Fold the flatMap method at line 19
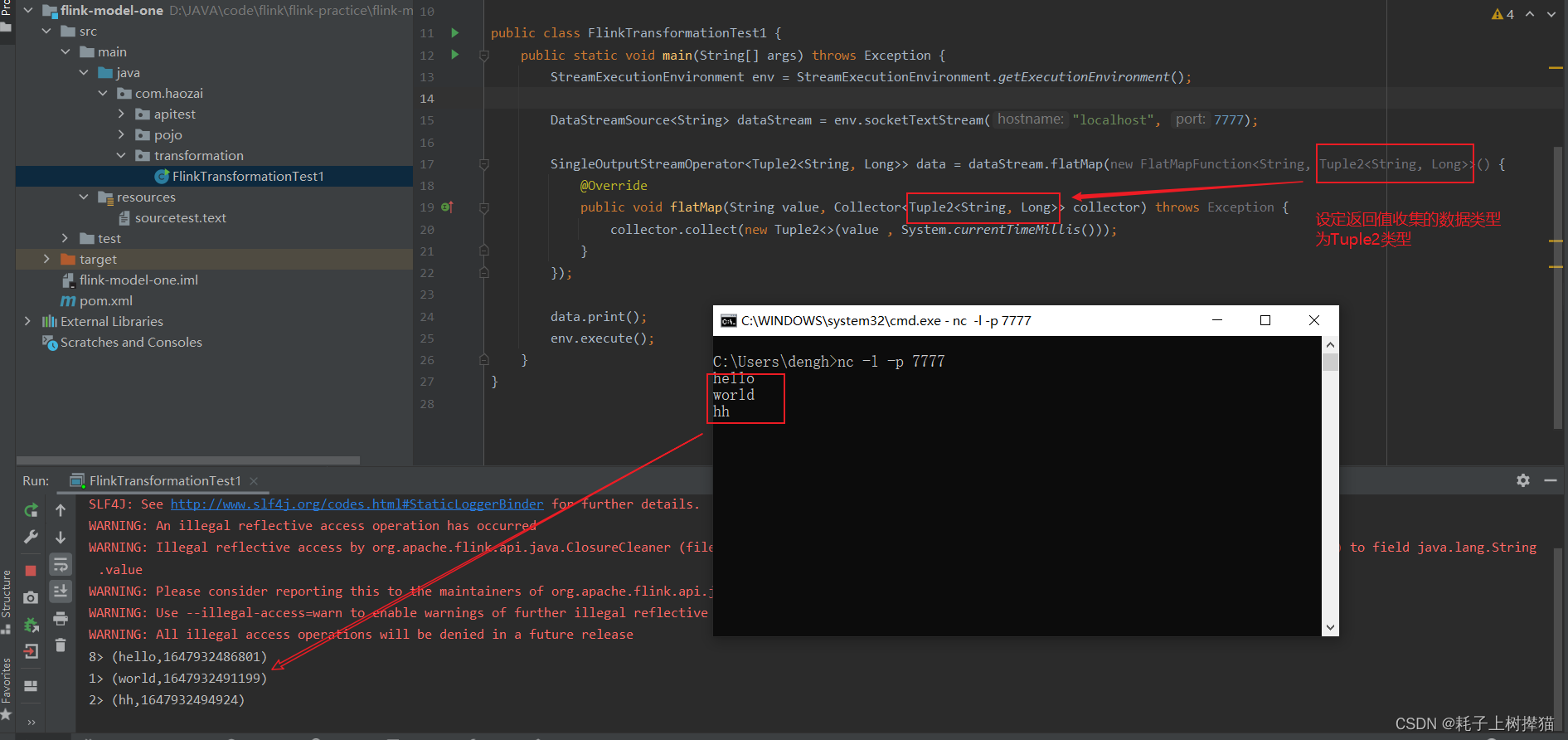Image resolution: width=1568 pixels, height=740 pixels. (484, 207)
